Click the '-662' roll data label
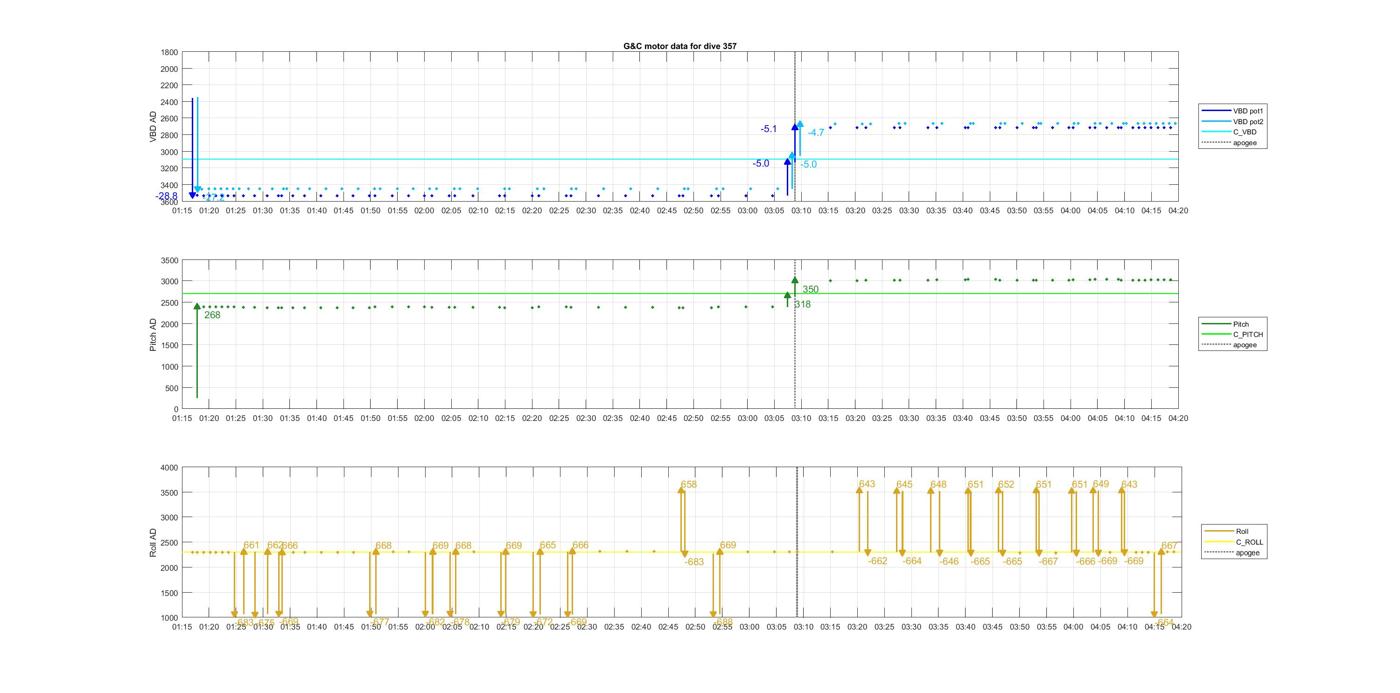The image size is (1400, 693). coord(877,561)
